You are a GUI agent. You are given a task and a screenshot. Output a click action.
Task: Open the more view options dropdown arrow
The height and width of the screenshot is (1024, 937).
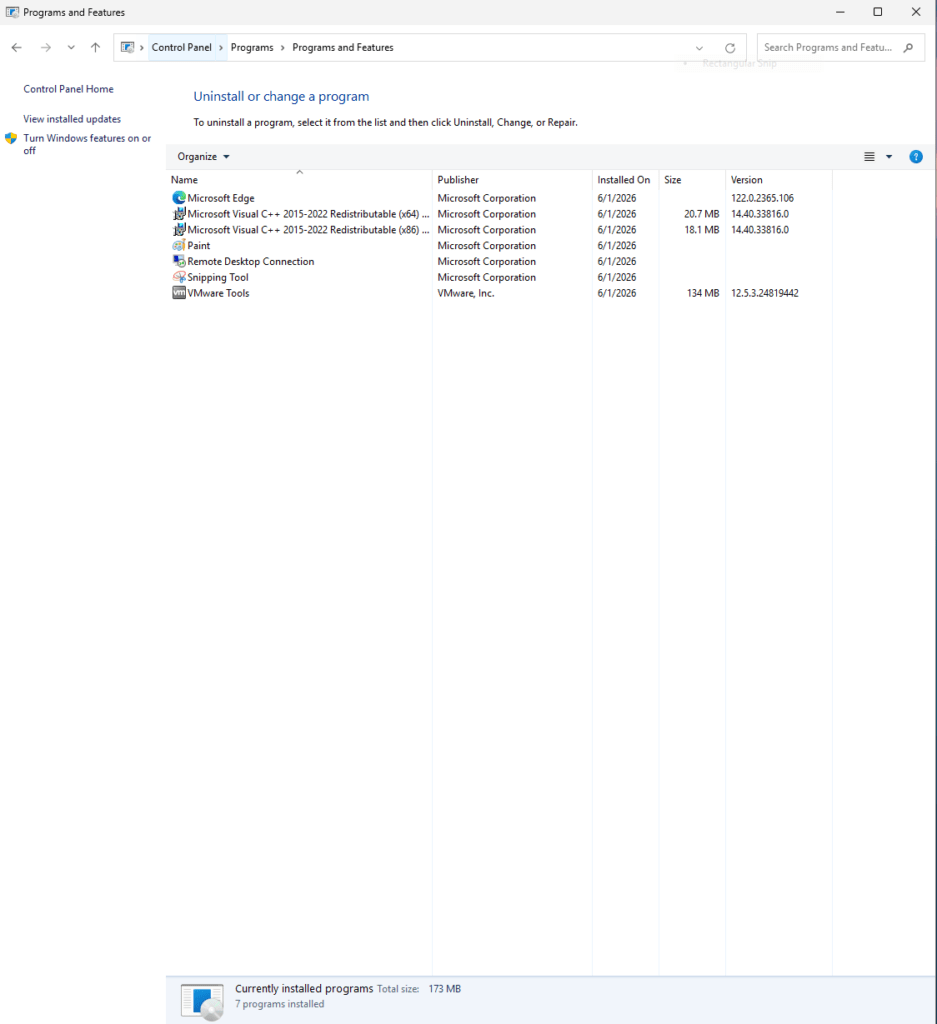(x=889, y=157)
